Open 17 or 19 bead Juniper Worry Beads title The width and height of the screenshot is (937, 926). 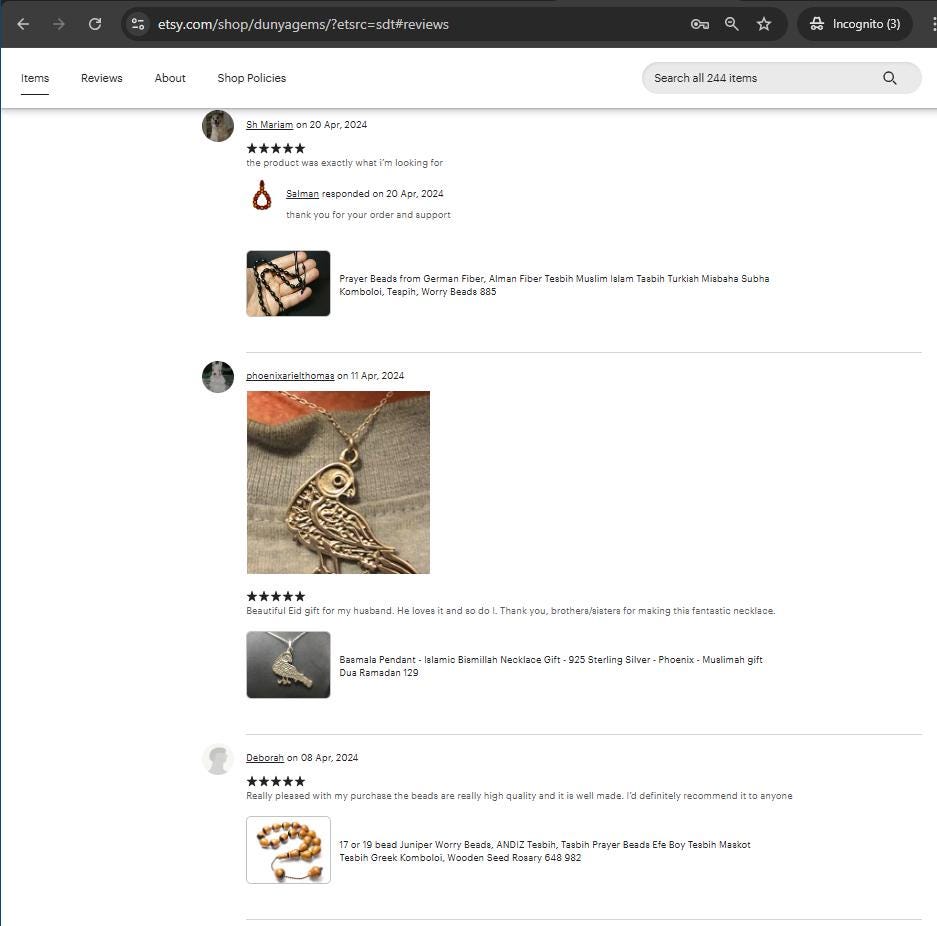(x=545, y=851)
